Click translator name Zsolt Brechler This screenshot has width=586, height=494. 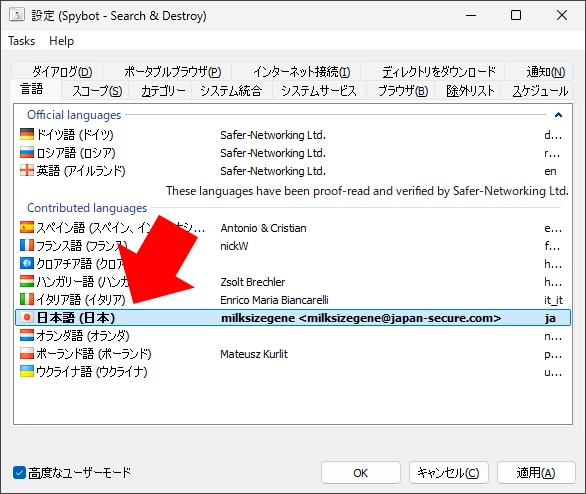[x=253, y=282]
